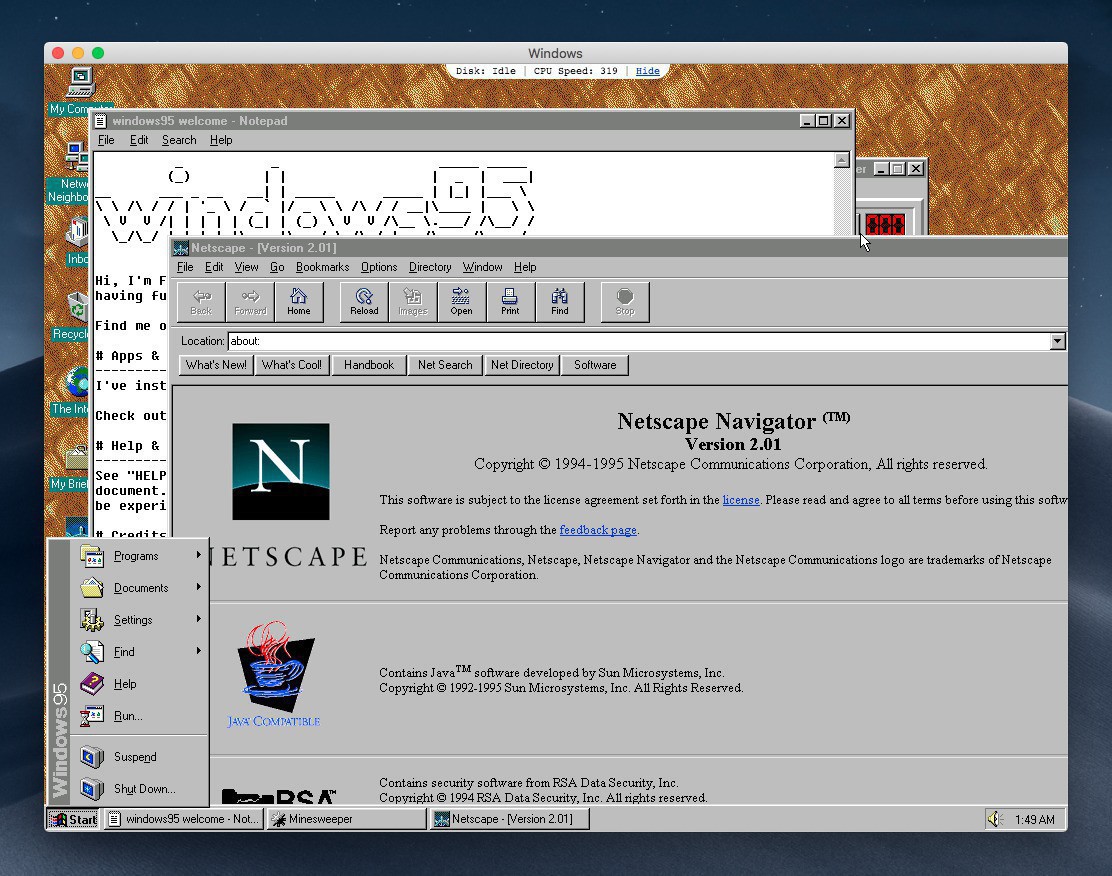
Task: Click the Home button in Netscape toolbar
Action: (x=298, y=301)
